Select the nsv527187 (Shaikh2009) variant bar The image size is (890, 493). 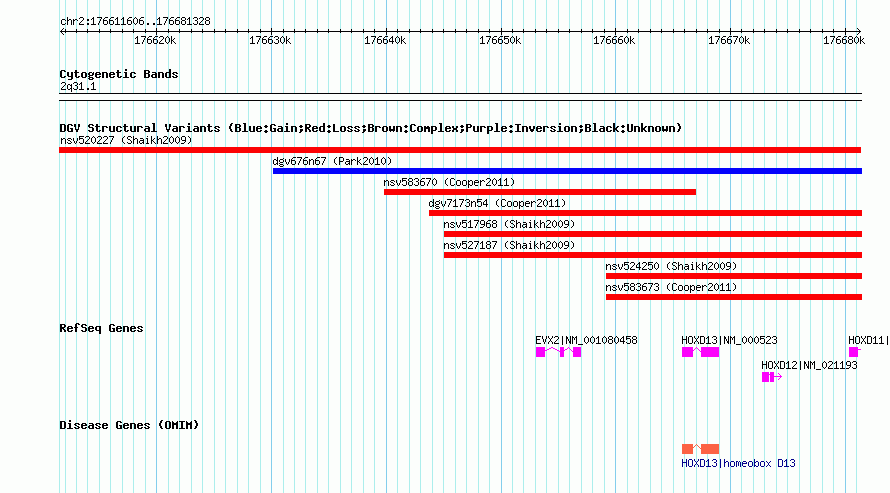[x=653, y=255]
